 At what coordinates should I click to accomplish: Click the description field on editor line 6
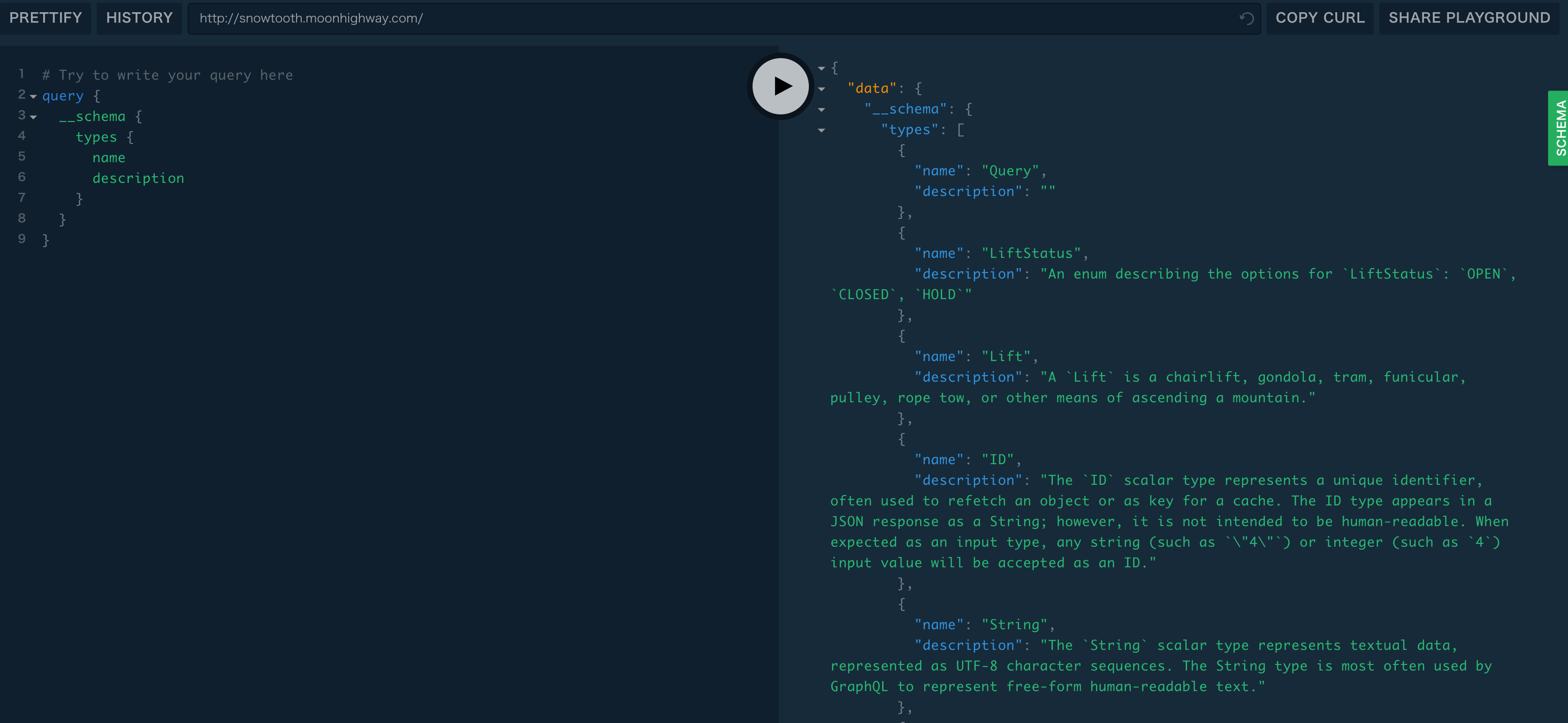pos(138,178)
